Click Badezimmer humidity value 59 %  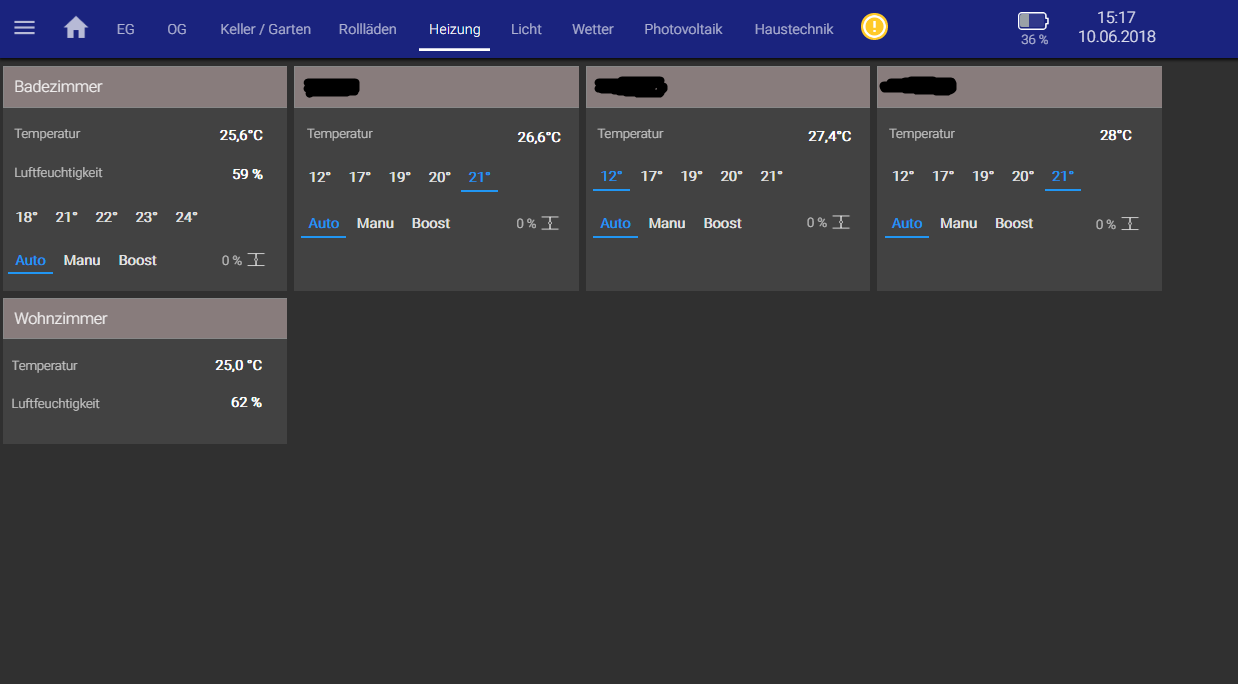pyautogui.click(x=247, y=174)
